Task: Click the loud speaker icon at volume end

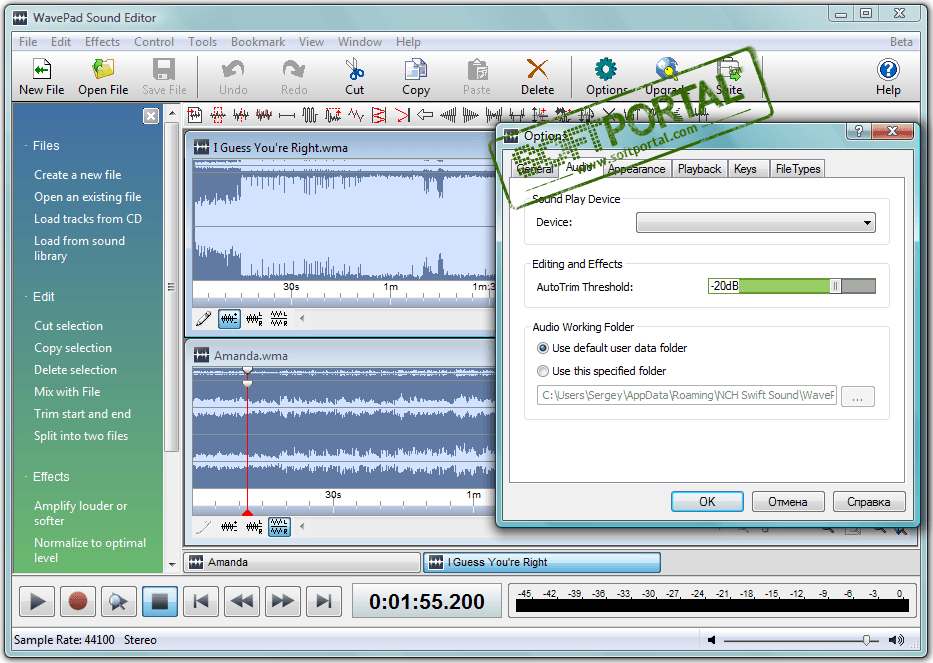Action: (896, 640)
